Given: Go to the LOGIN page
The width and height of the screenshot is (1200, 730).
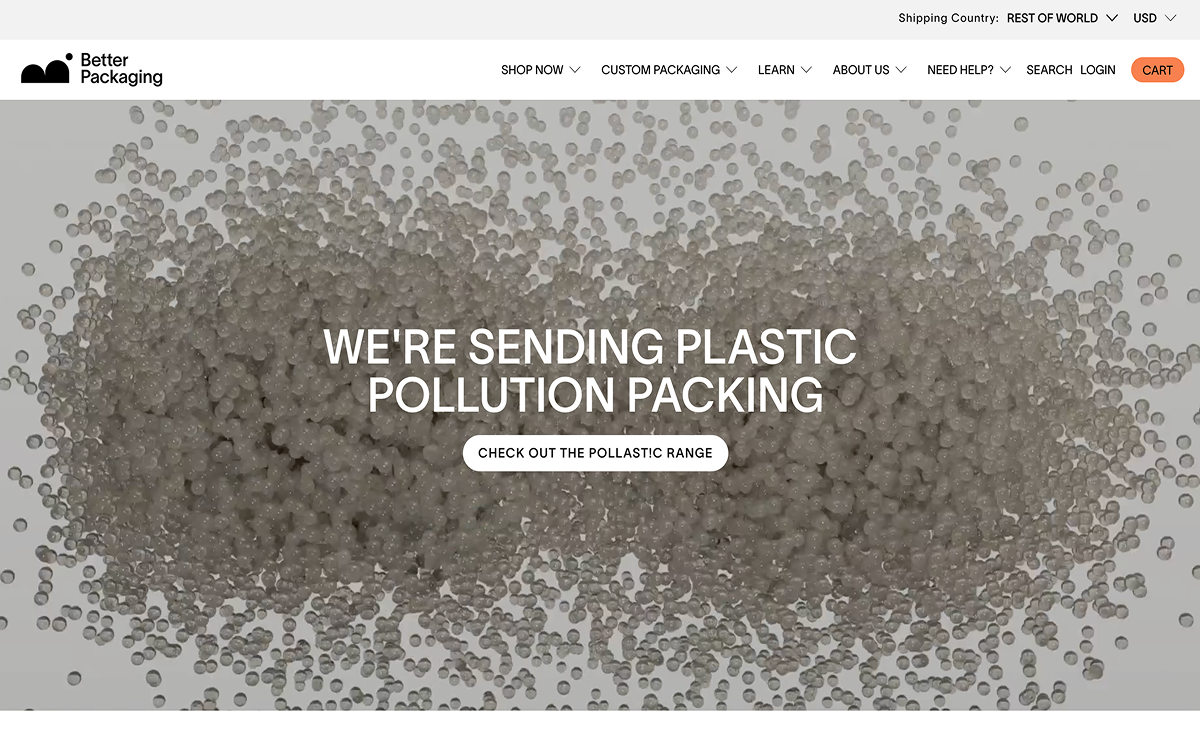Looking at the screenshot, I should click(1098, 70).
